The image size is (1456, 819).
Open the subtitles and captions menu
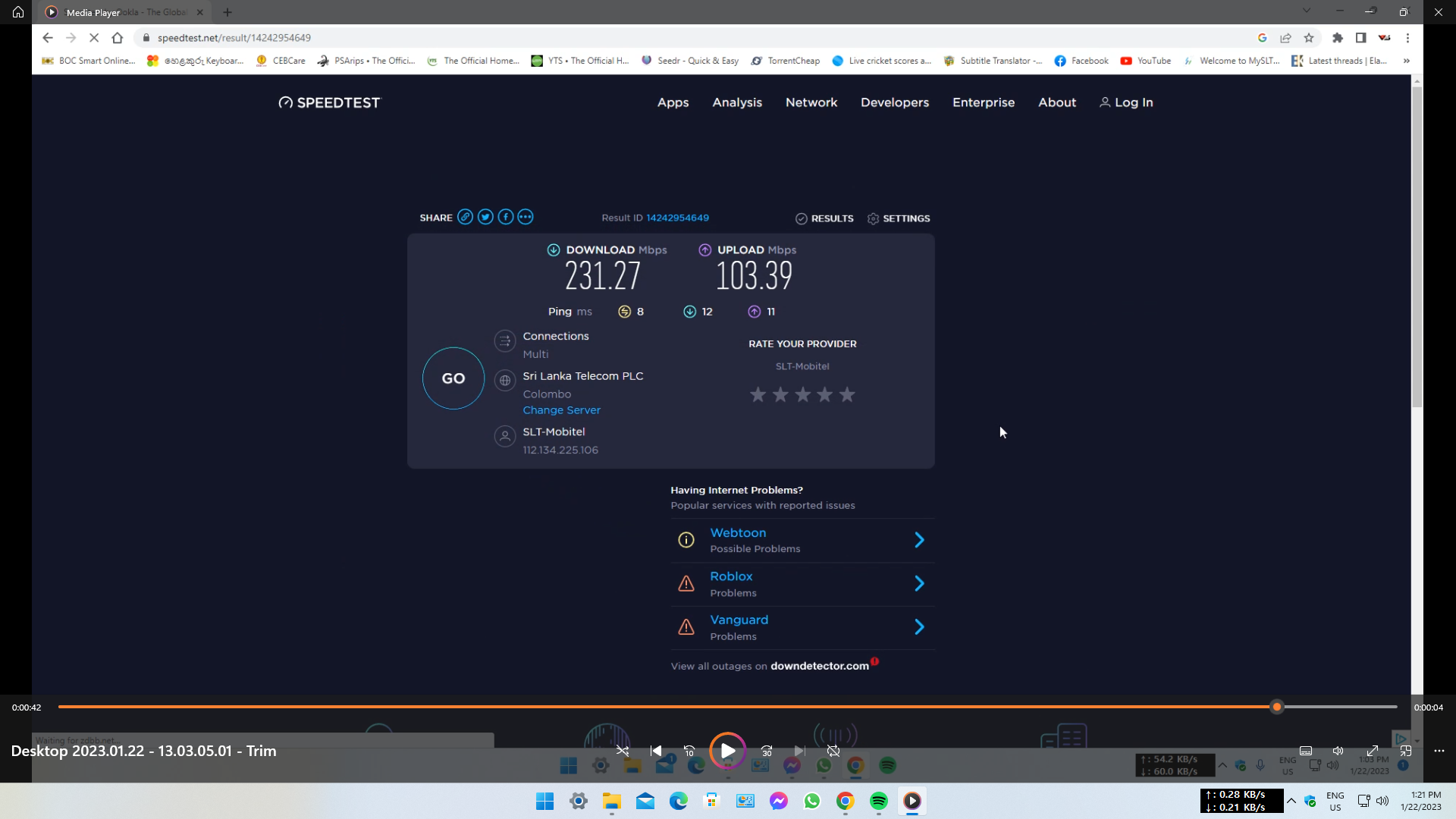pyautogui.click(x=1306, y=751)
